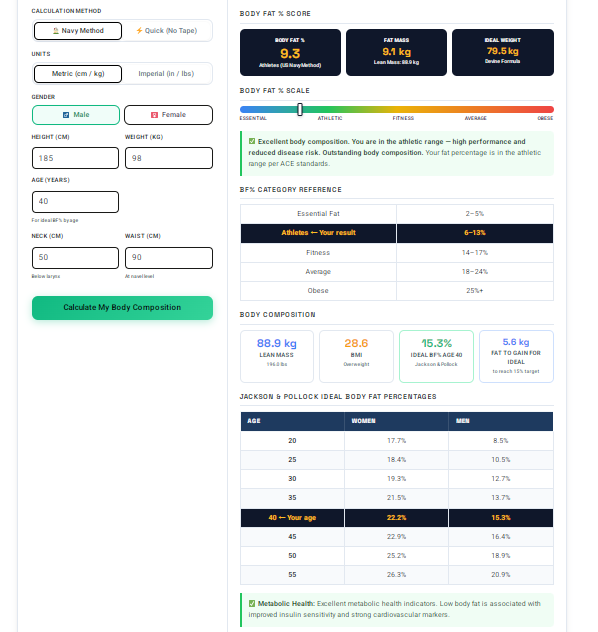Click the green checkmark beside Excellent body composition
This screenshot has width=598, height=632.
point(252,141)
